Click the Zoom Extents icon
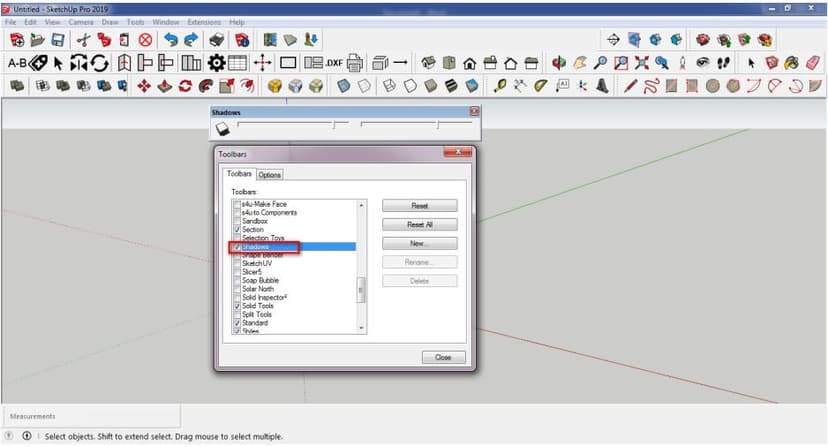Viewport: 828px width, 447px height. (x=642, y=63)
